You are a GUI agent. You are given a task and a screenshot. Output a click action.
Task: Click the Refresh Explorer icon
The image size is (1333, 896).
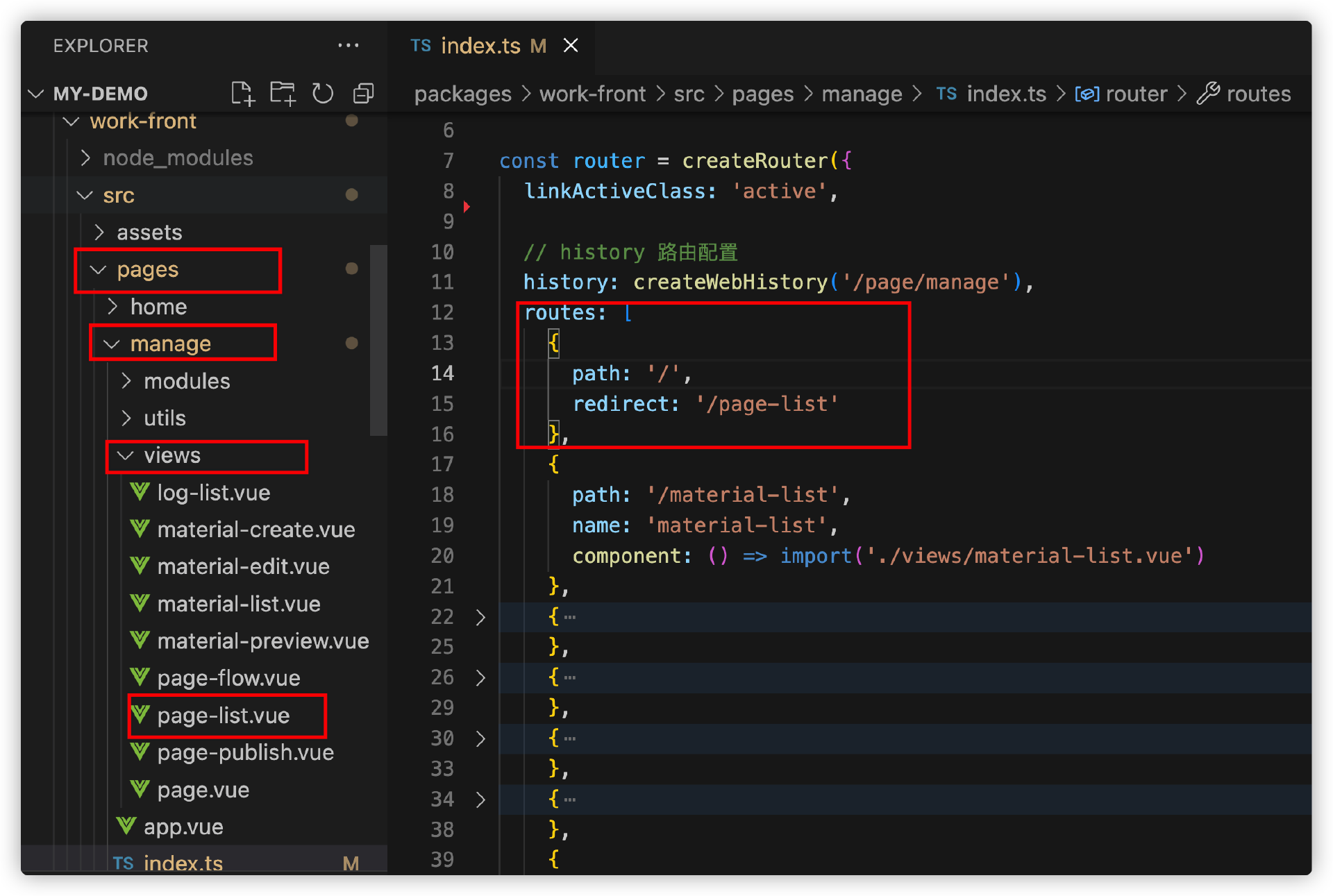[x=323, y=93]
